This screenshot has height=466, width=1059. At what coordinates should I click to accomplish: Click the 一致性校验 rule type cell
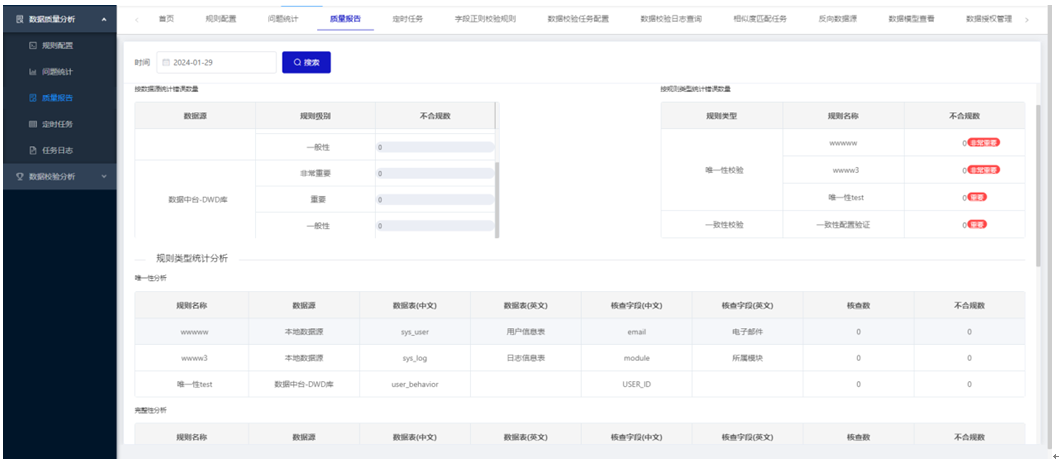tap(721, 224)
